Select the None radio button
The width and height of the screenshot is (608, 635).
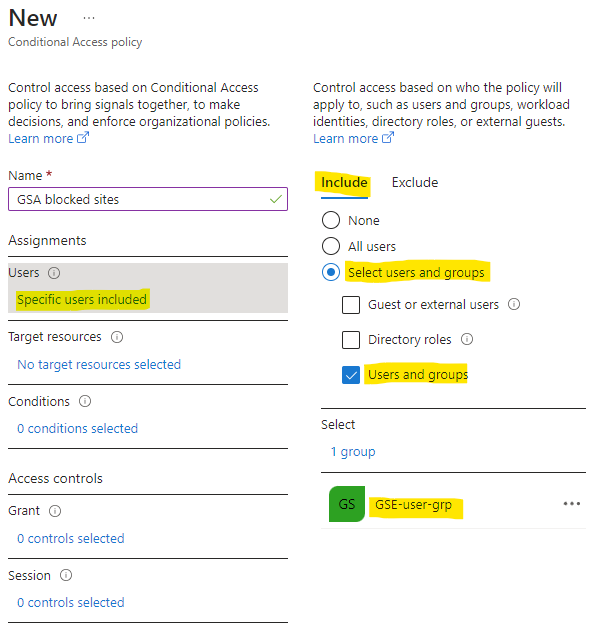pos(331,220)
